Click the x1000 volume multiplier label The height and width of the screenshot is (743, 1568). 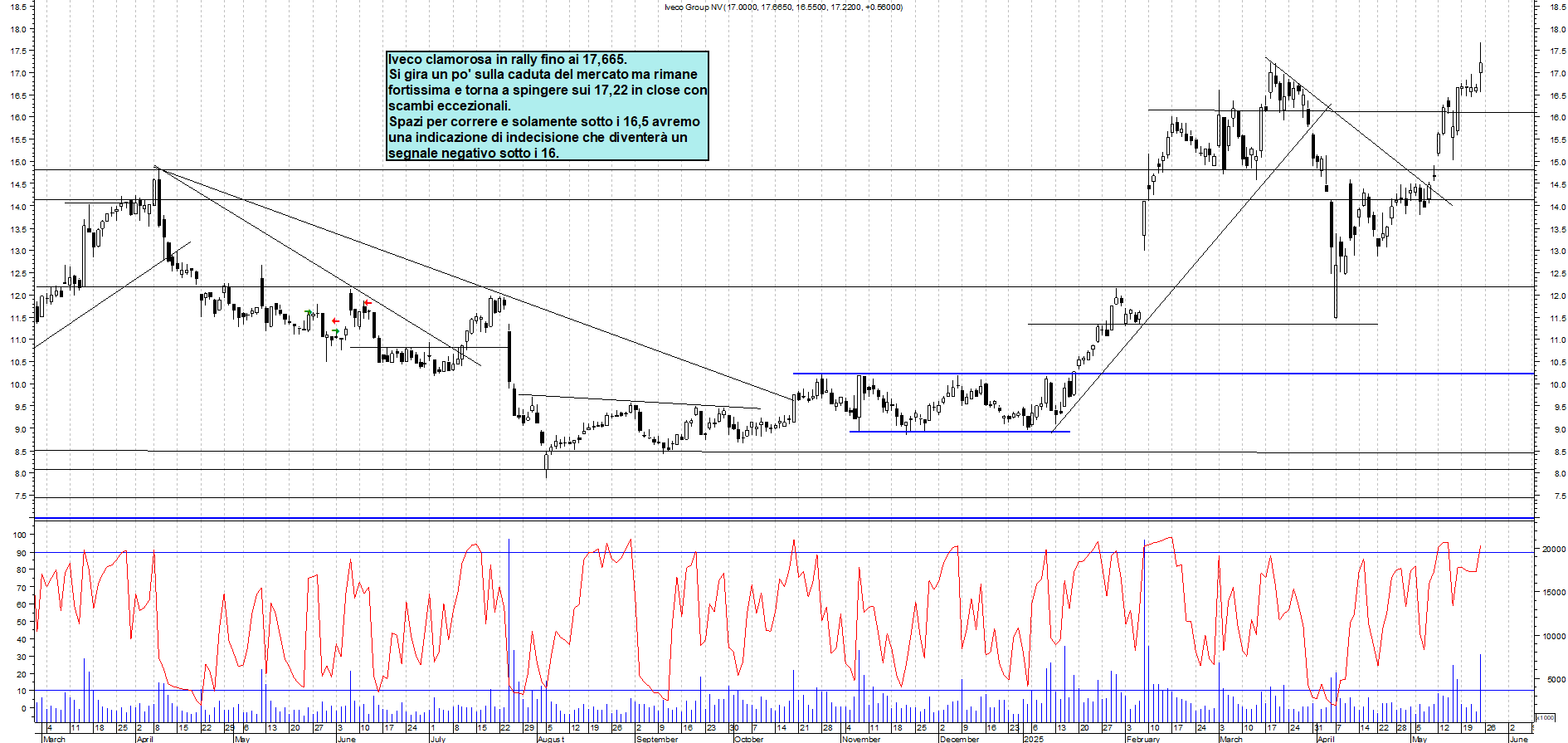click(x=1546, y=718)
